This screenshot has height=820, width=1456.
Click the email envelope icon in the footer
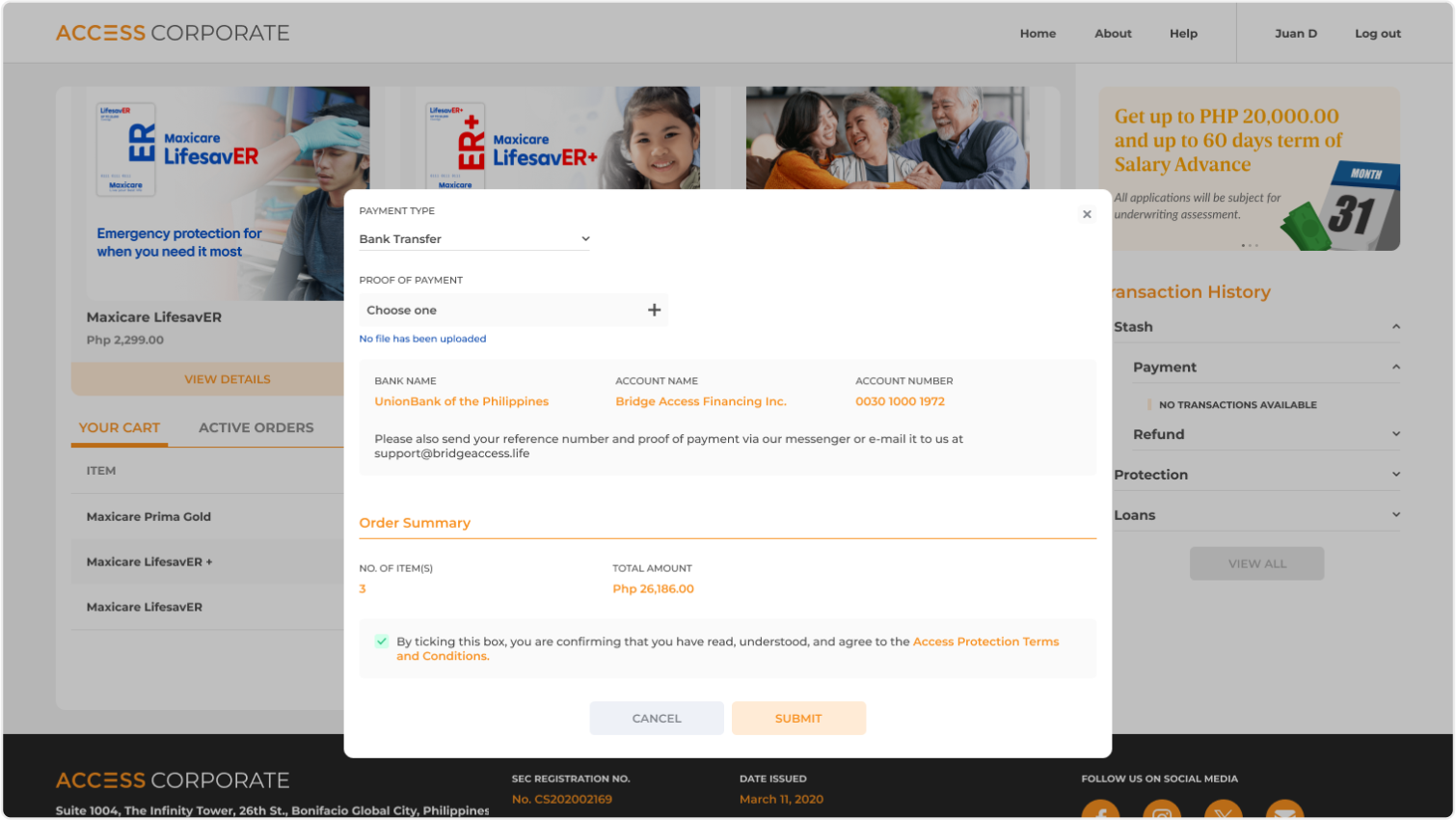coord(1284,810)
